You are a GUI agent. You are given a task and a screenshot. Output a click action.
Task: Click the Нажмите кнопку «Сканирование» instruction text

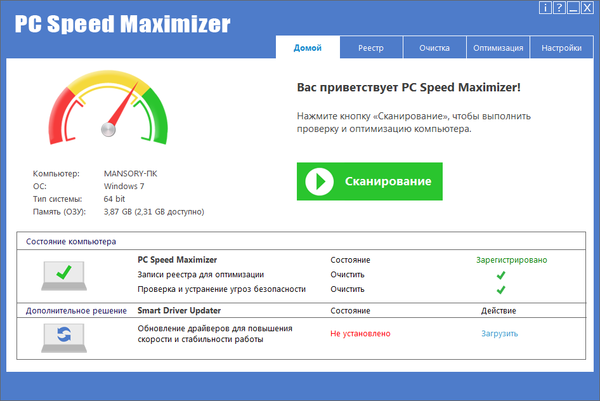414,122
